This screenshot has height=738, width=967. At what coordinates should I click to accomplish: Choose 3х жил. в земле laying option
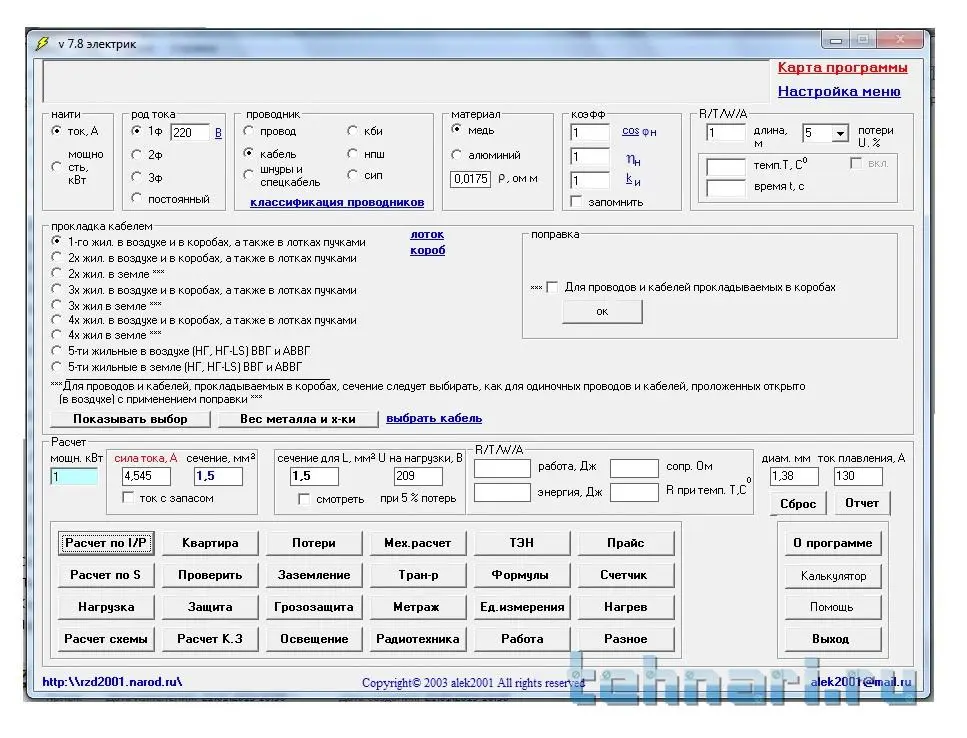point(58,305)
